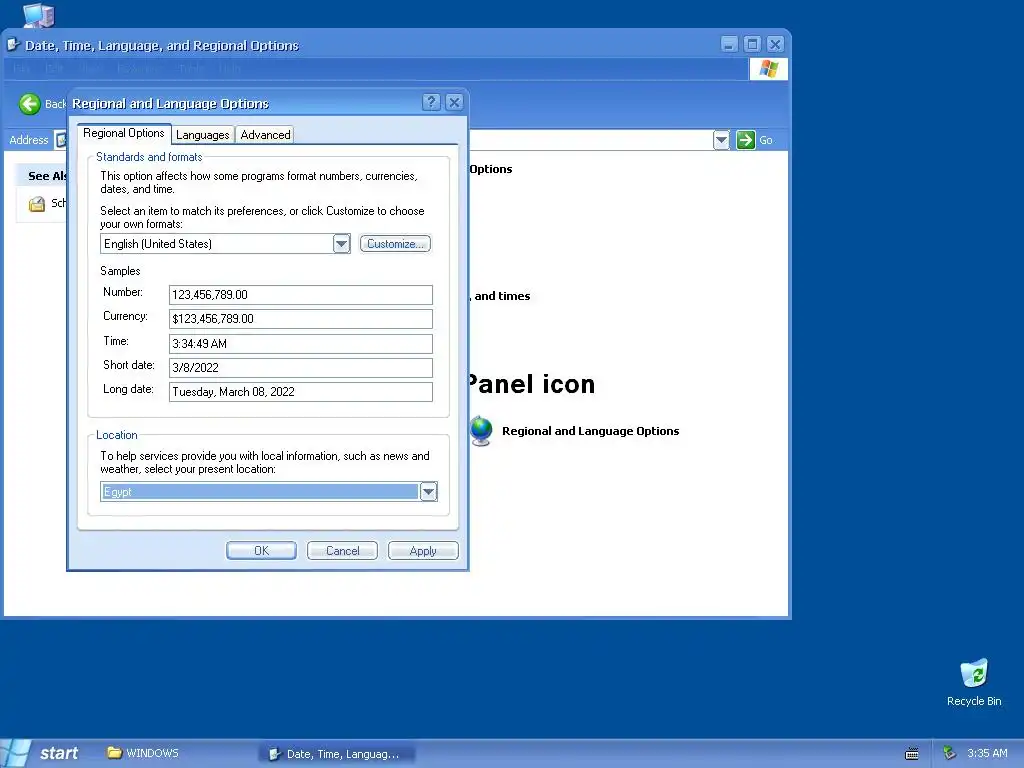Viewport: 1024px width, 768px height.
Task: Click the Number sample field
Action: (300, 295)
